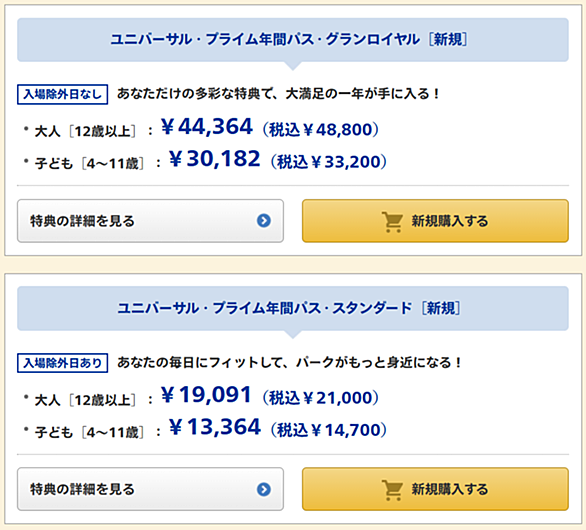
Task: Select 新規購入する for the Gran Royal pass
Action: coord(435,221)
